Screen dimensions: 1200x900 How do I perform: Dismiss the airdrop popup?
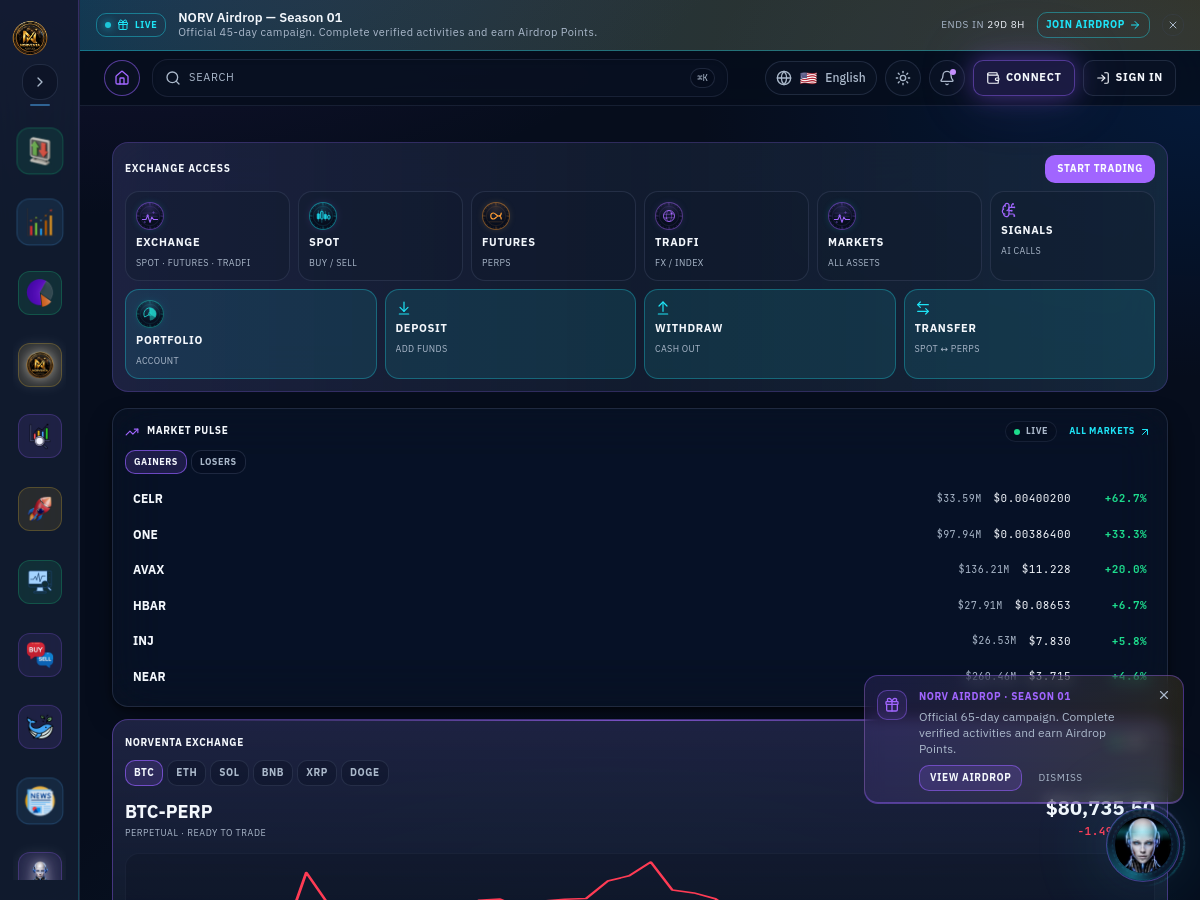click(1060, 778)
